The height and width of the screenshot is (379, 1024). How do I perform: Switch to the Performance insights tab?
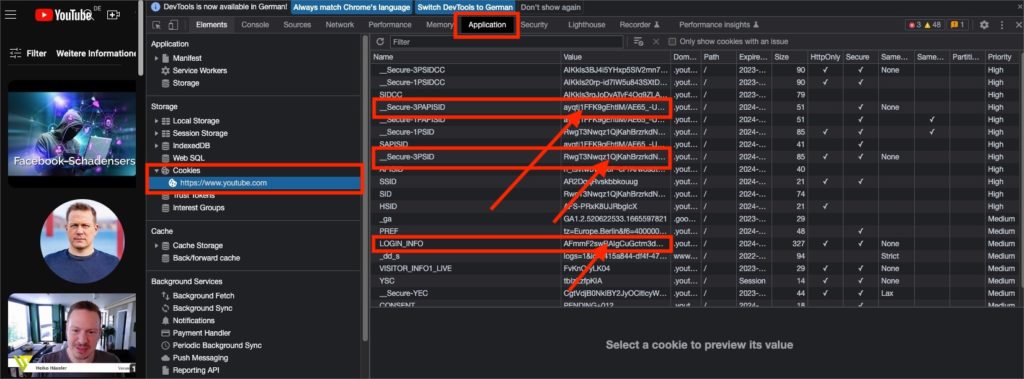[x=718, y=25]
